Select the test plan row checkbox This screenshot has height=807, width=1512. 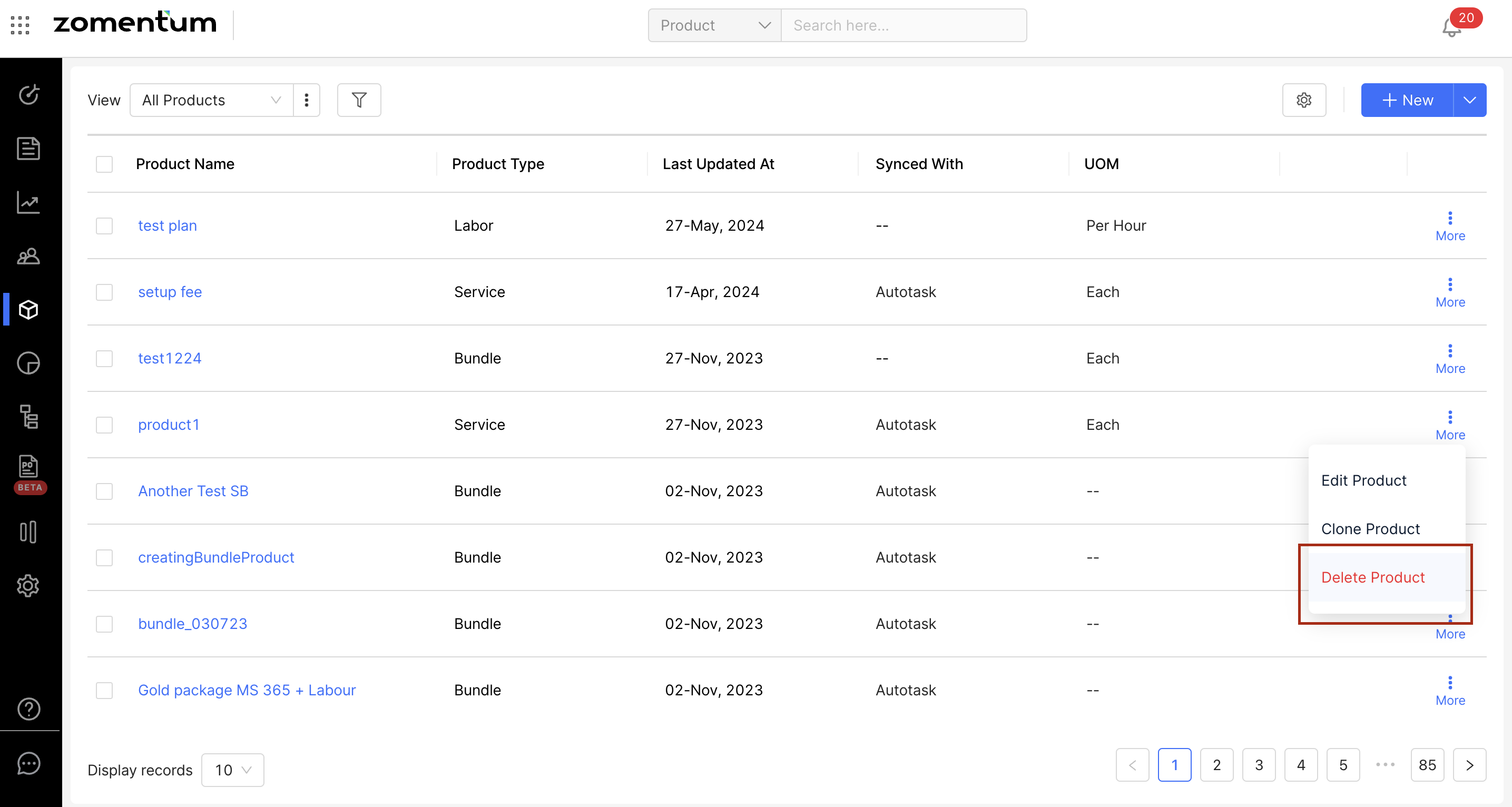coord(104,226)
